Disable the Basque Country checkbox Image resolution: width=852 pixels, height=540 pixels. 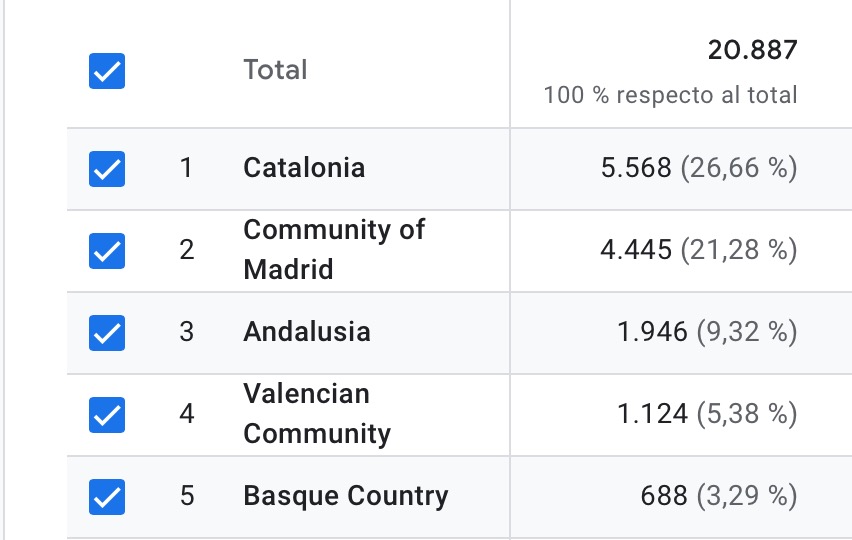[x=107, y=495]
